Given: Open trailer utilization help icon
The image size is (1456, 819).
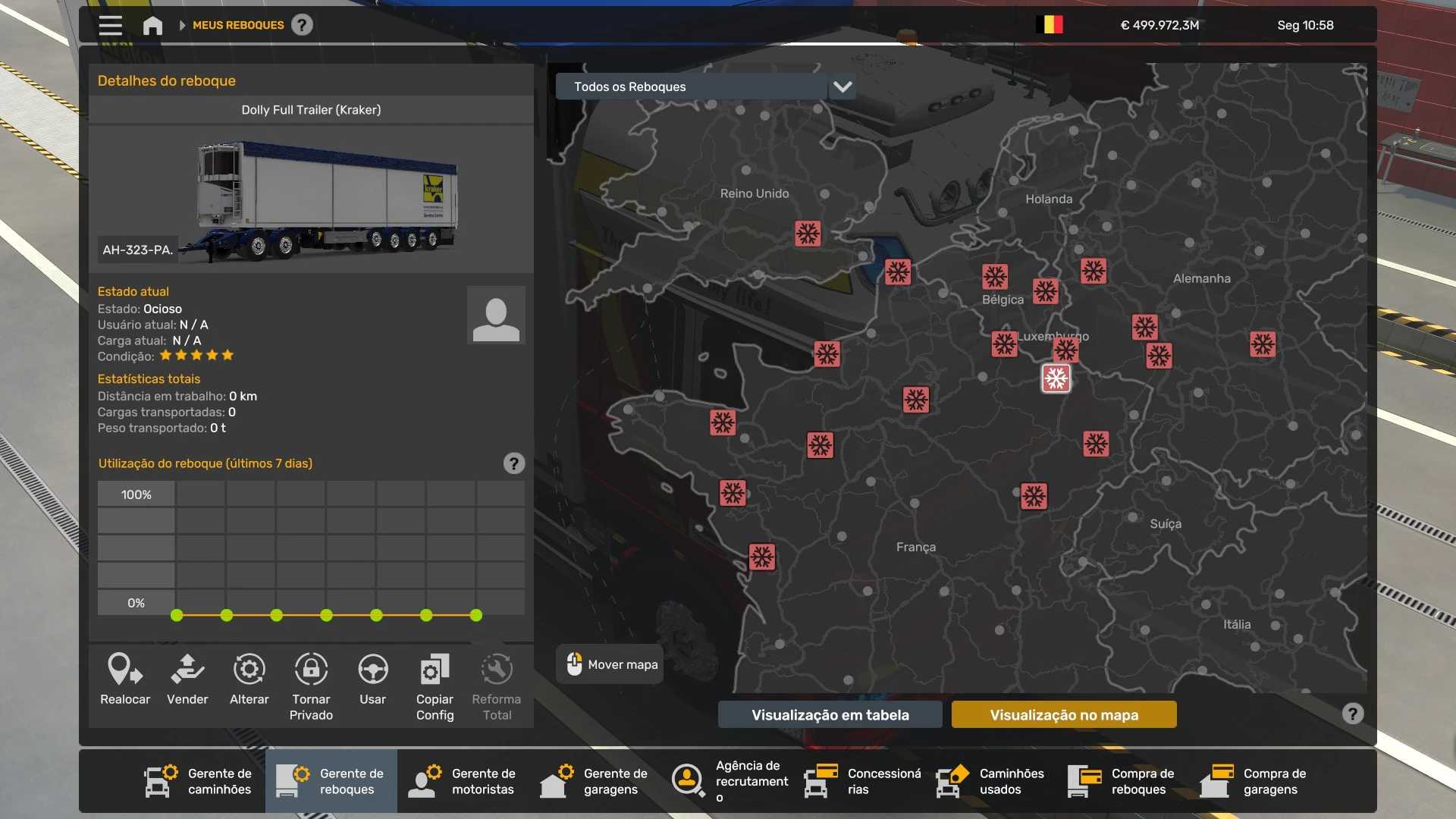Looking at the screenshot, I should (x=513, y=463).
